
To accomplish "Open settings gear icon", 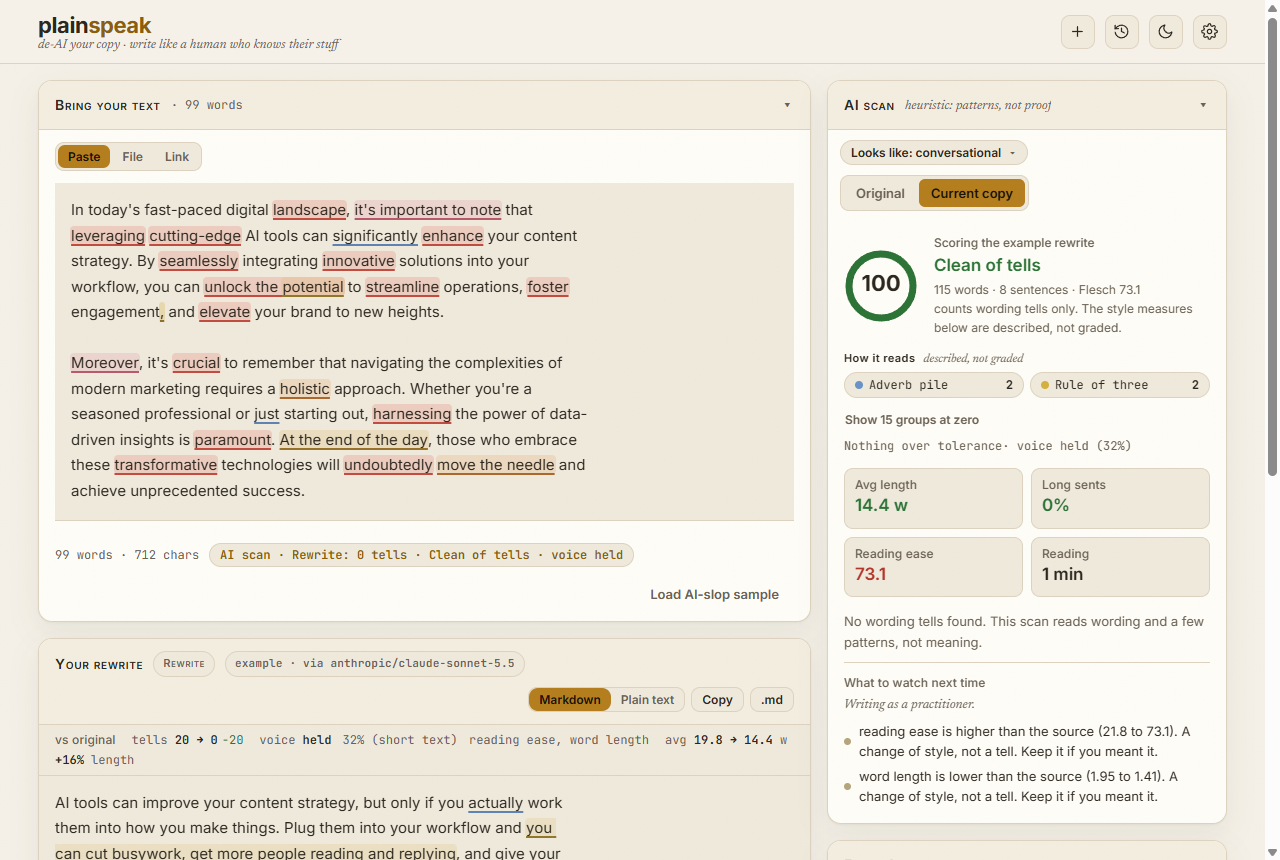I will coord(1209,32).
